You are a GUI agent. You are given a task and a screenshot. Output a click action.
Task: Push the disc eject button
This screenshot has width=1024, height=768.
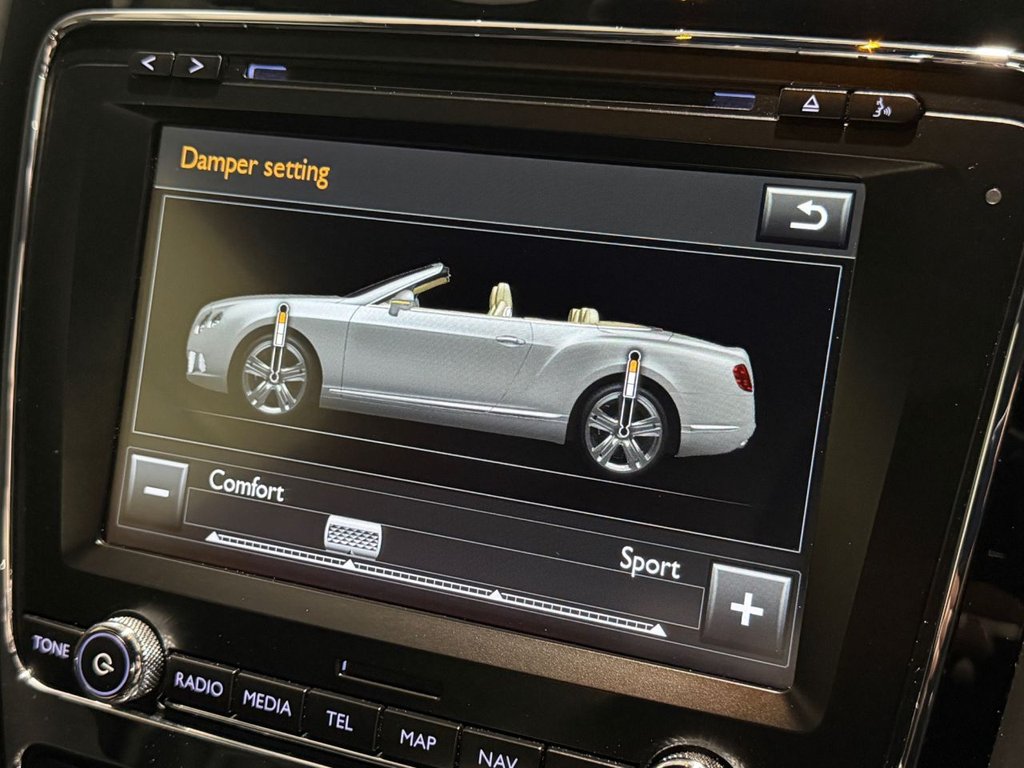(x=812, y=103)
